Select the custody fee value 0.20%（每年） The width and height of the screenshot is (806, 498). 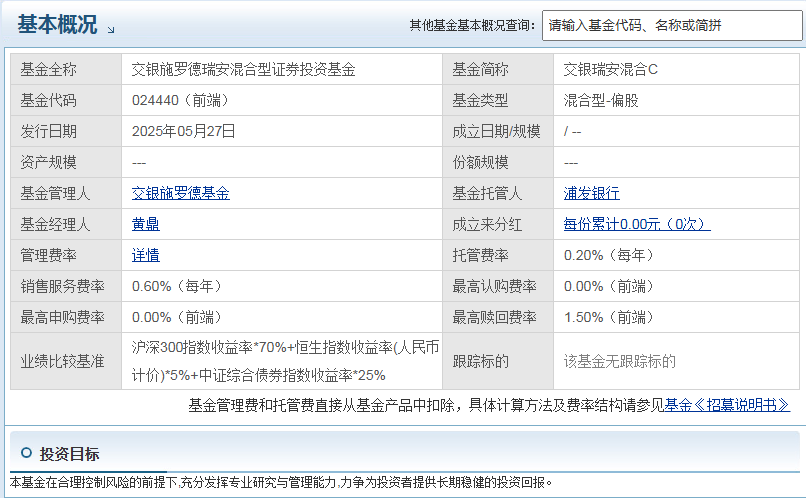tap(610, 255)
